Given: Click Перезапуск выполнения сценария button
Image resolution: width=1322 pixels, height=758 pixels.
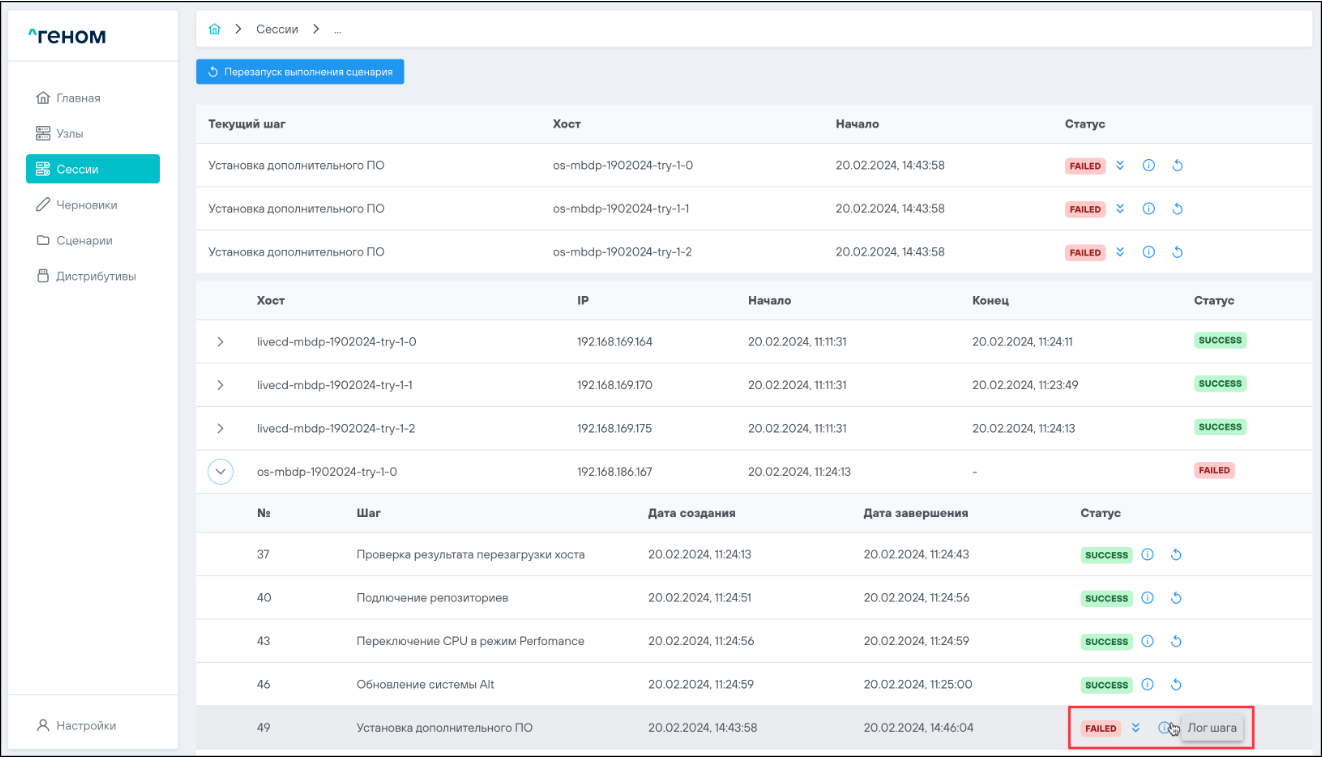Looking at the screenshot, I should (300, 72).
